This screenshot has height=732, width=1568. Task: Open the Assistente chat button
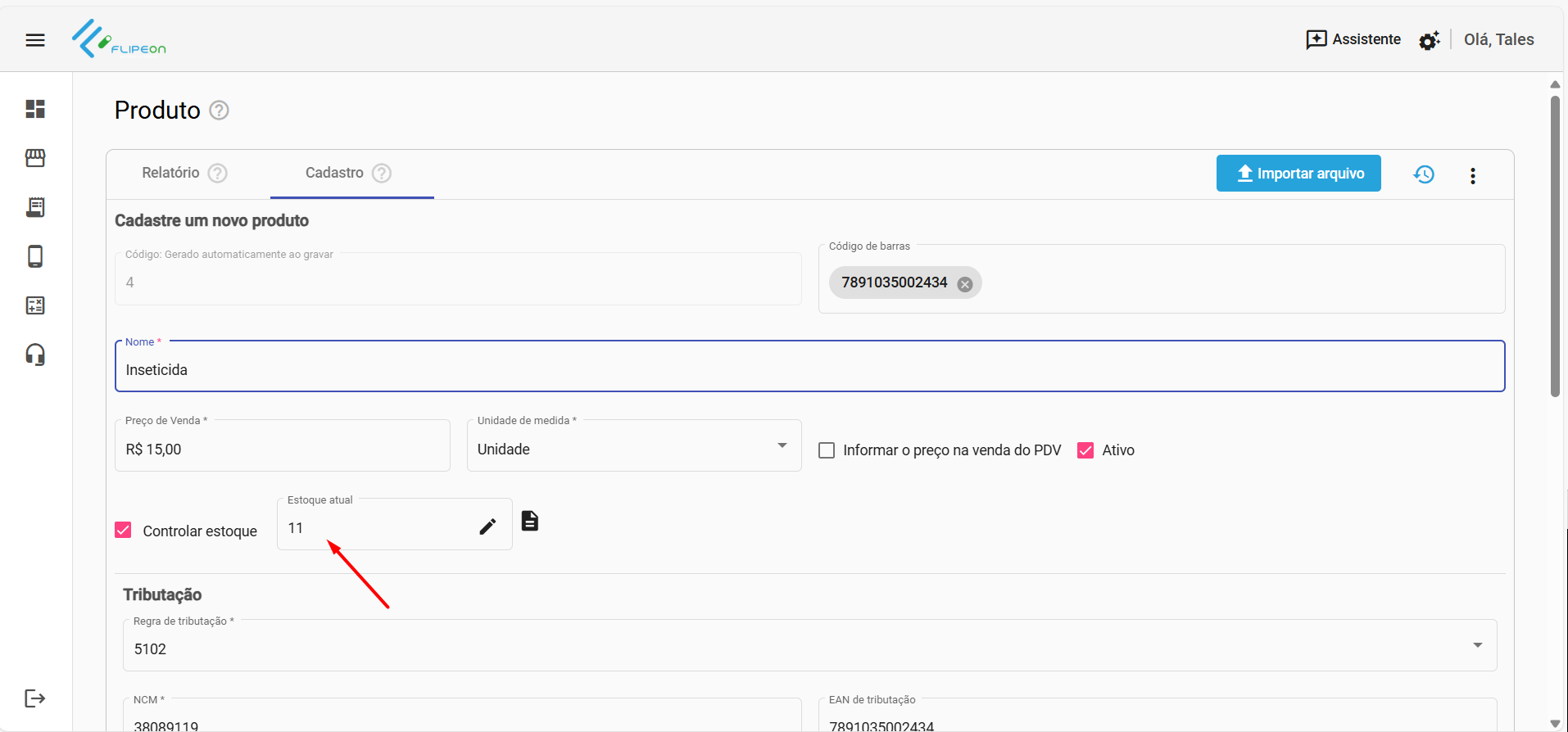[x=1353, y=39]
